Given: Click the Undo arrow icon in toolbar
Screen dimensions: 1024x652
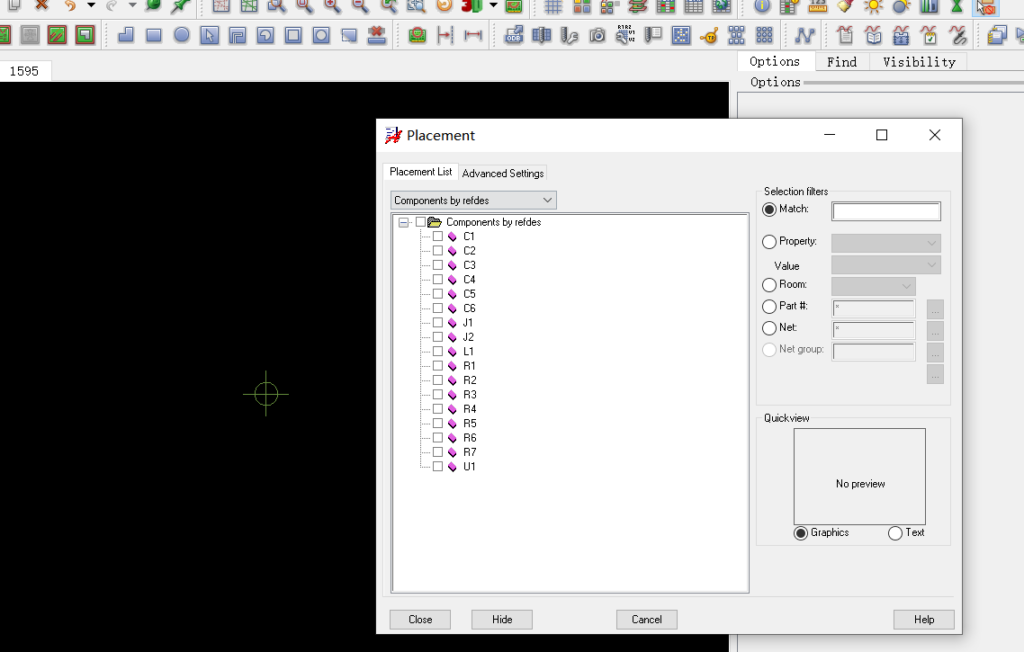Looking at the screenshot, I should tap(70, 5).
